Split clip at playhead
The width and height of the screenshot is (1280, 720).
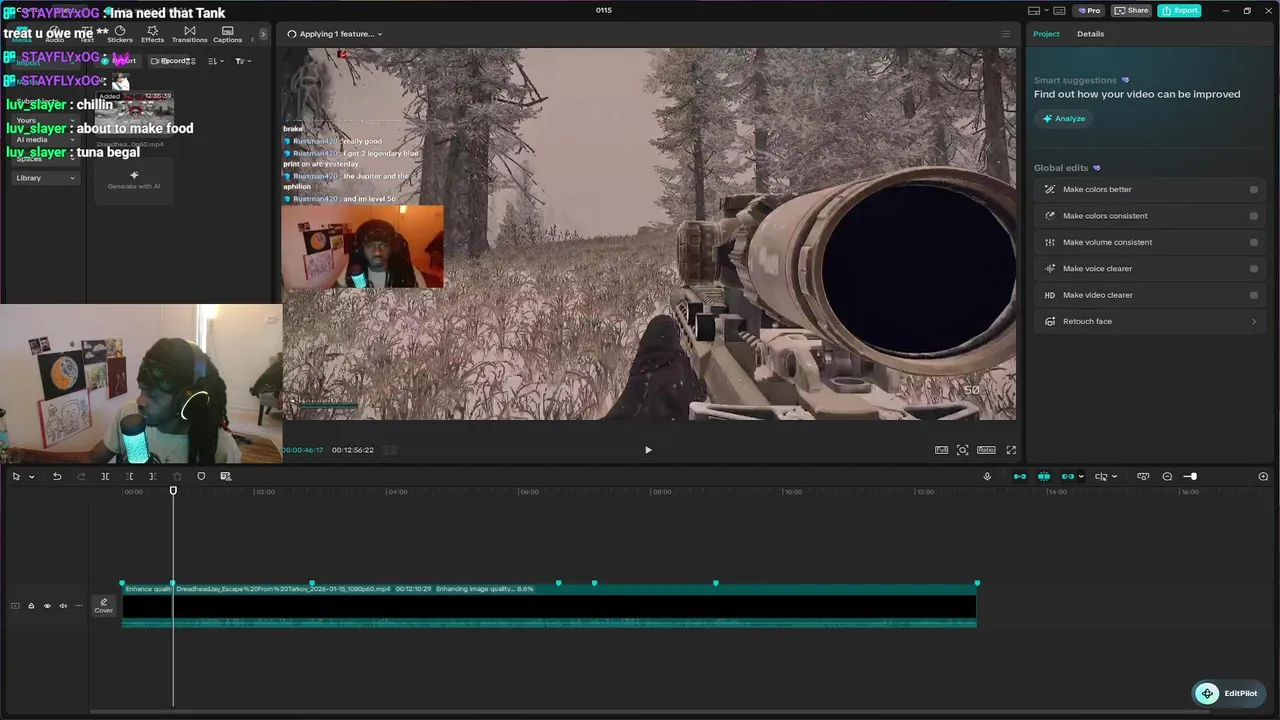[105, 476]
